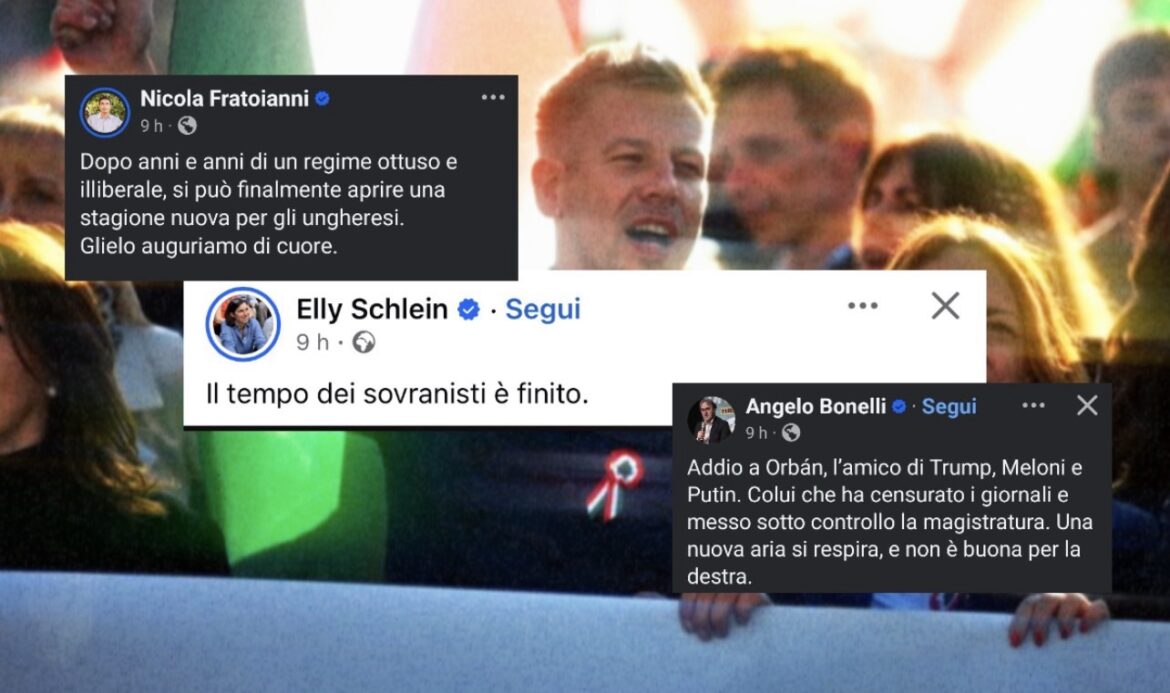The image size is (1170, 693).
Task: Click Nicola Fratoianni's verified badge
Action: click(x=322, y=98)
